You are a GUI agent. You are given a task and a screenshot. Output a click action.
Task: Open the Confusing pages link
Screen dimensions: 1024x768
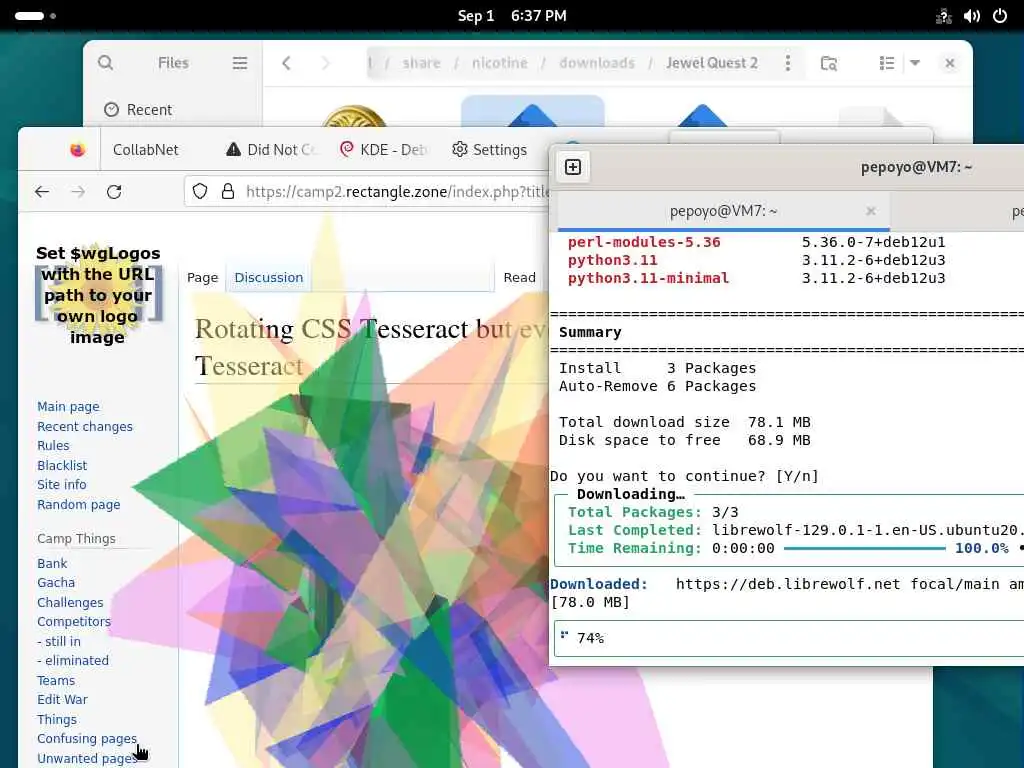(87, 739)
